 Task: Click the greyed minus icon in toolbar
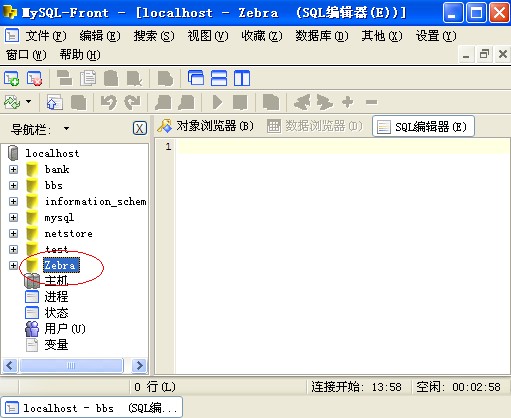[371, 102]
